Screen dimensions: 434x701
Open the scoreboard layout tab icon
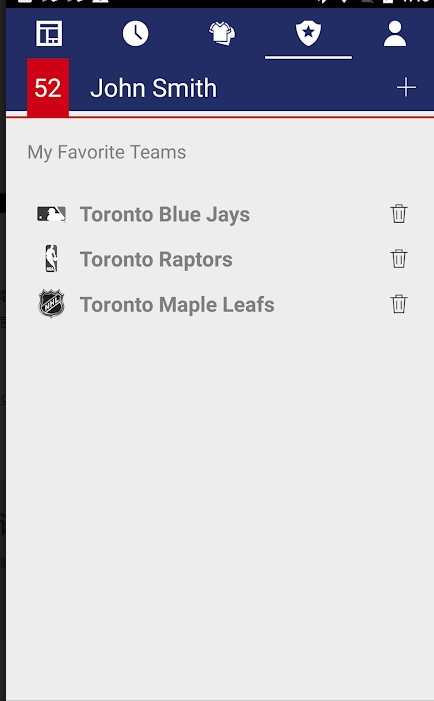click(49, 34)
